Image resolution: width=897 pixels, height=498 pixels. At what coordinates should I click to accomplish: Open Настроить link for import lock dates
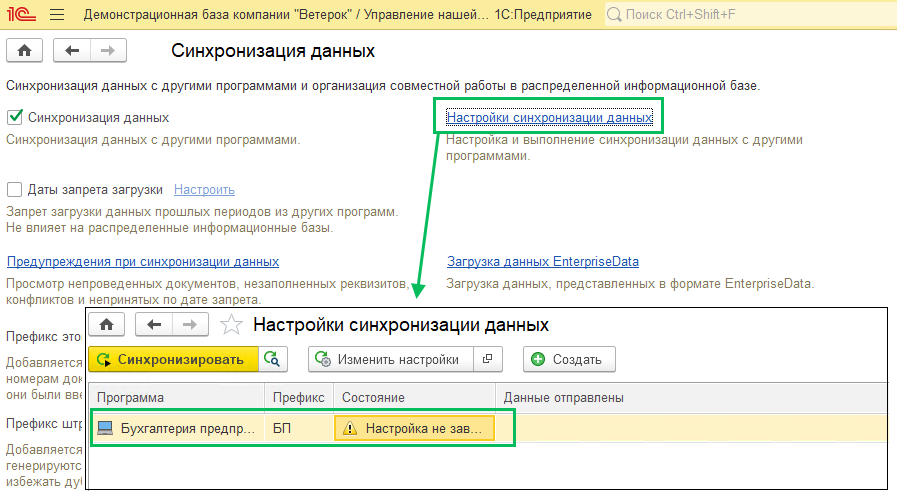coord(204,189)
